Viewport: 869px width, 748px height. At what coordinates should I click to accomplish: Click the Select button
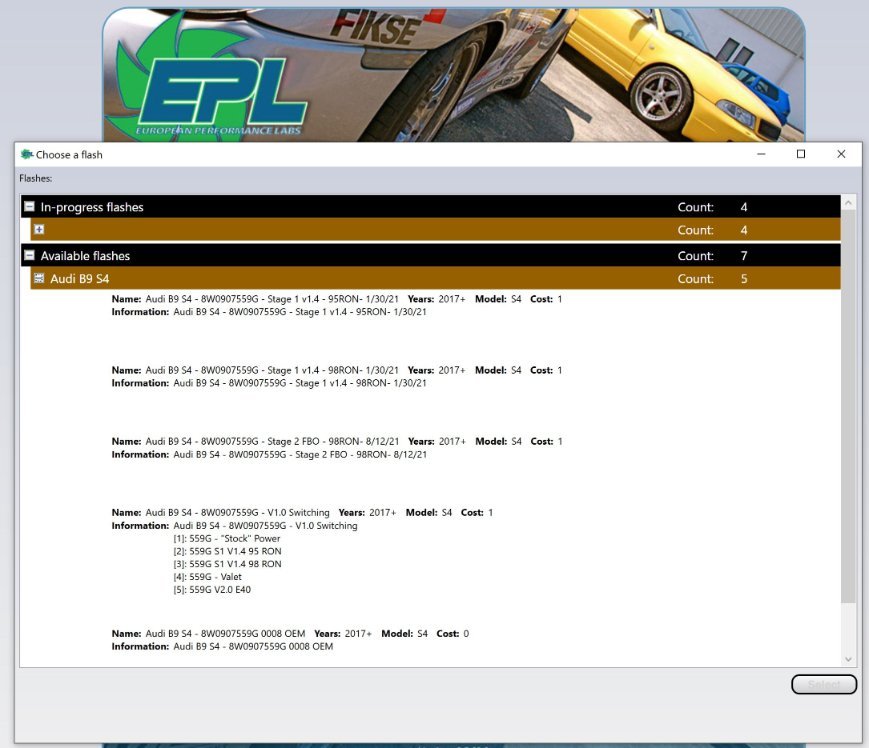[x=824, y=685]
